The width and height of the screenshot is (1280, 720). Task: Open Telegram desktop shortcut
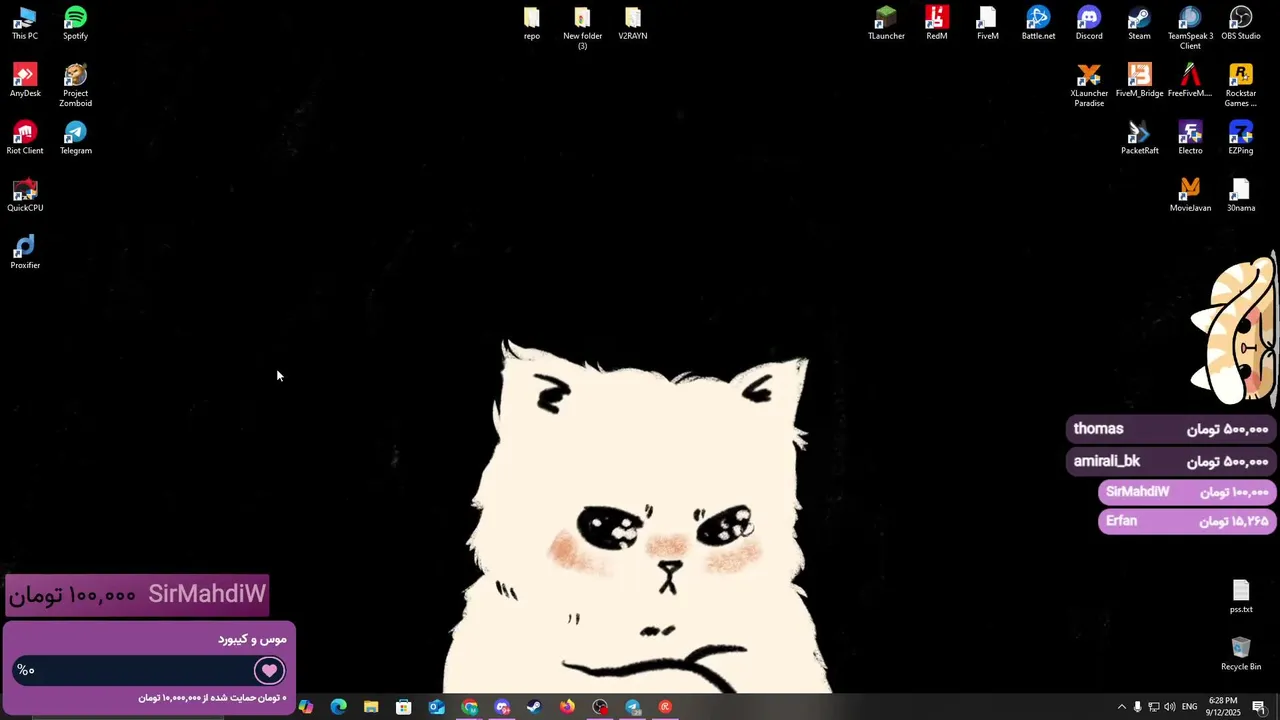pos(75,138)
